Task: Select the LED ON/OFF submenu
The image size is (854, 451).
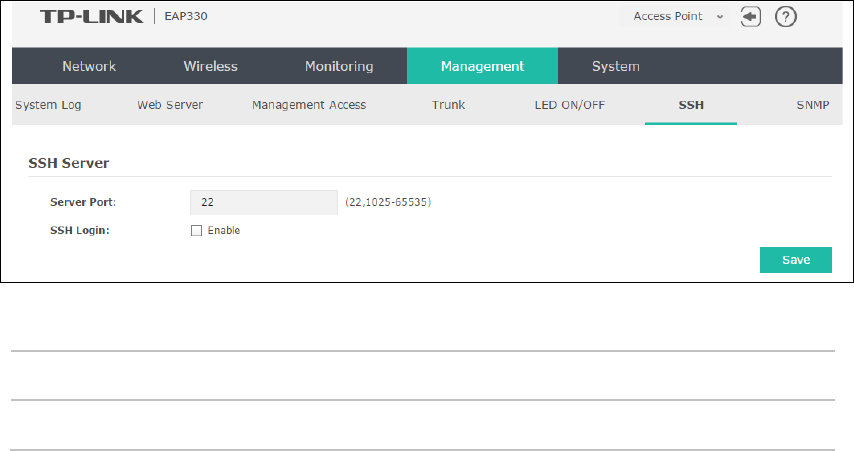Action: point(570,105)
